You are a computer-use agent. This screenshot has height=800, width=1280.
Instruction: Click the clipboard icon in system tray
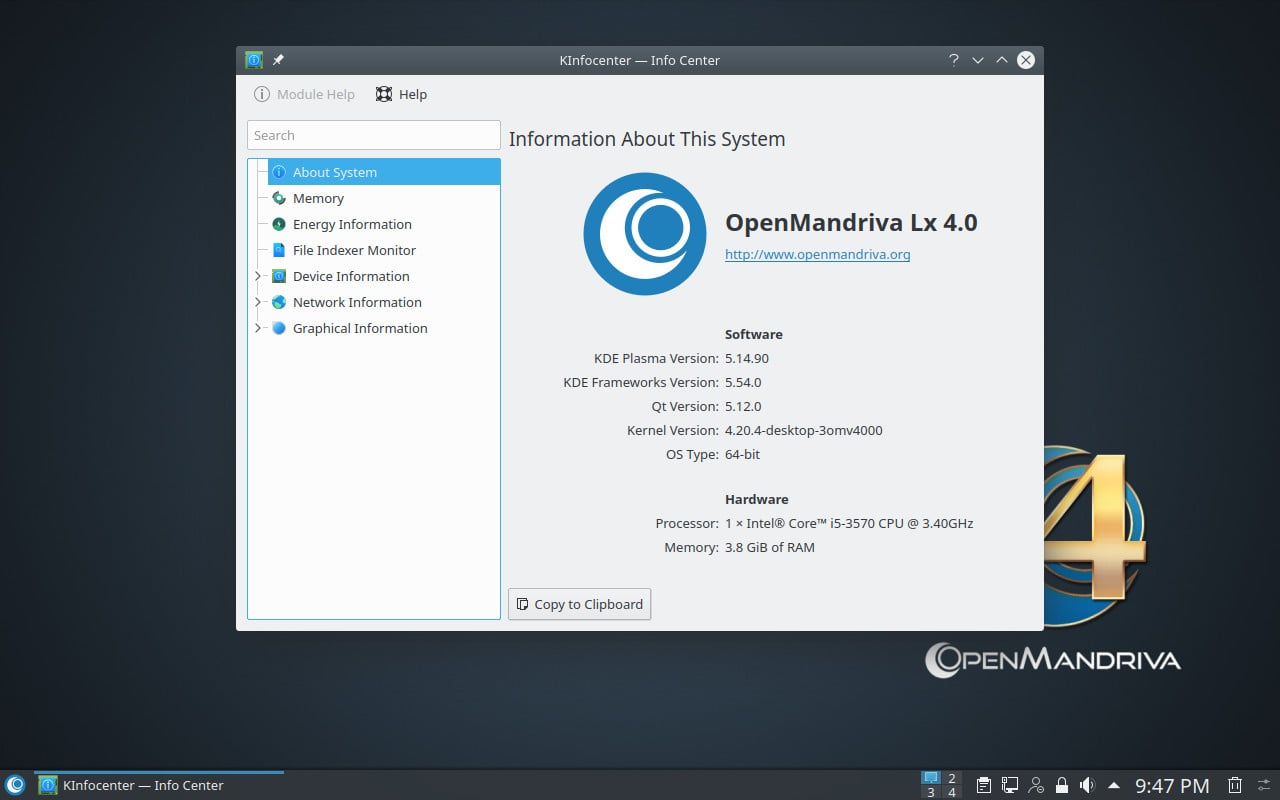point(983,784)
